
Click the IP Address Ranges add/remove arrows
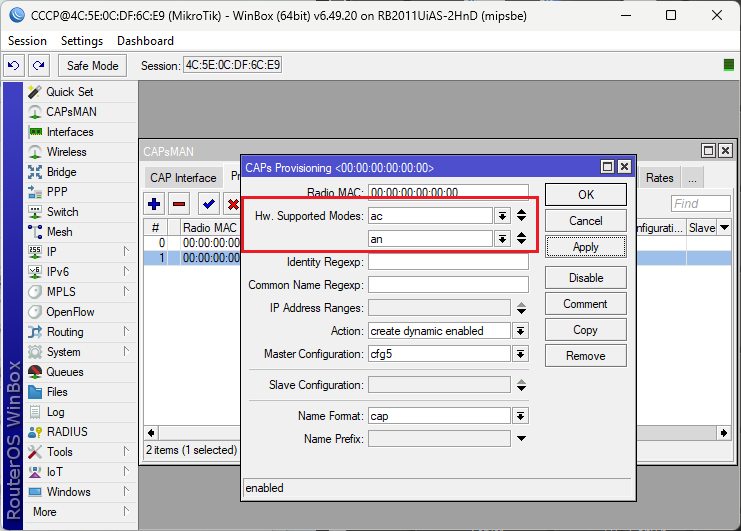521,308
